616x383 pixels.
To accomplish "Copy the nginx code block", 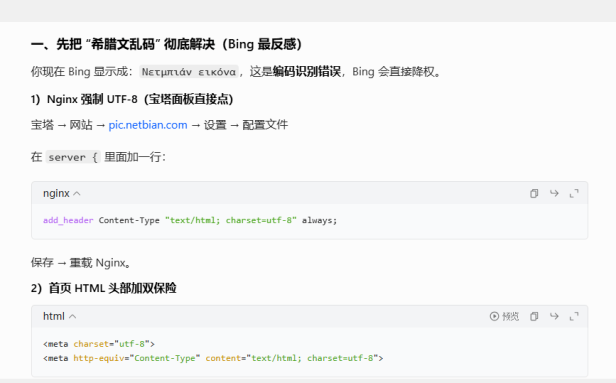I will (534, 193).
